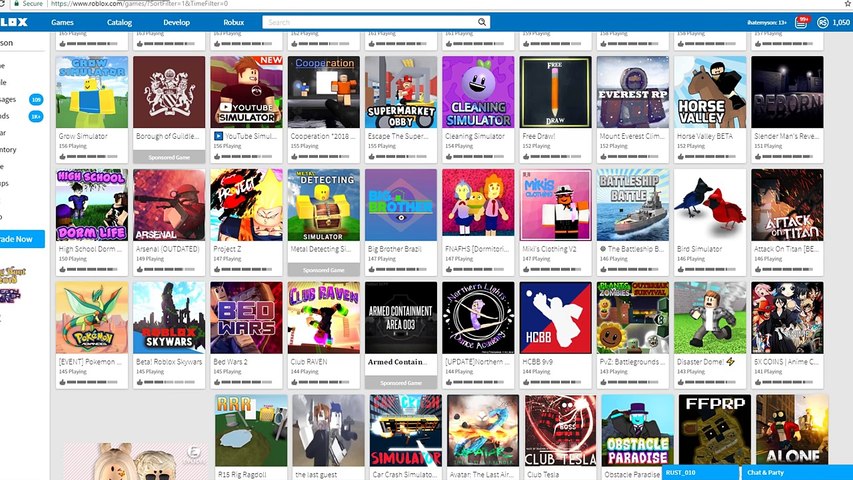Click the Bird Simulator title link
The width and height of the screenshot is (853, 480).
pos(700,249)
